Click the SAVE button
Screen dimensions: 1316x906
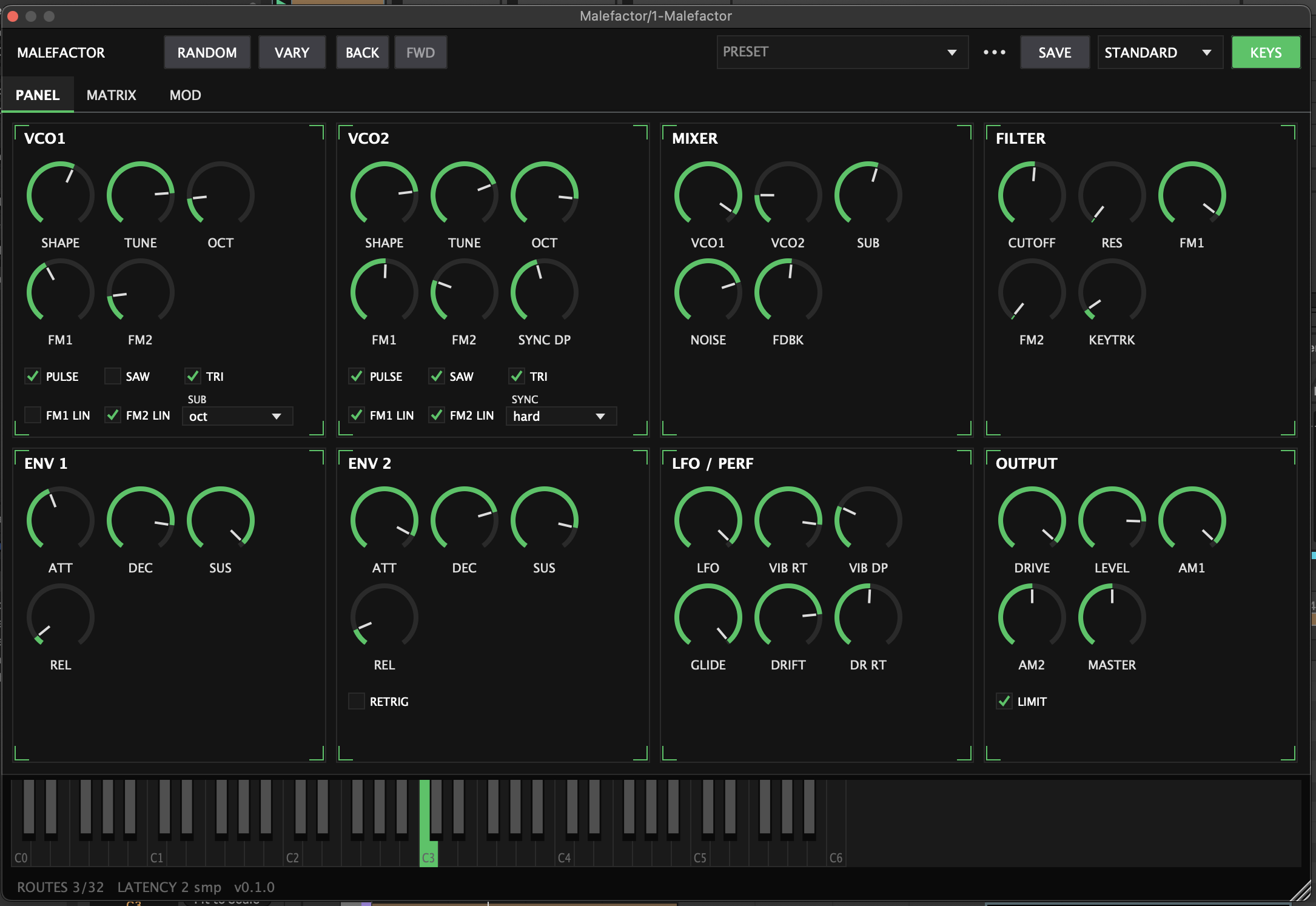1055,52
